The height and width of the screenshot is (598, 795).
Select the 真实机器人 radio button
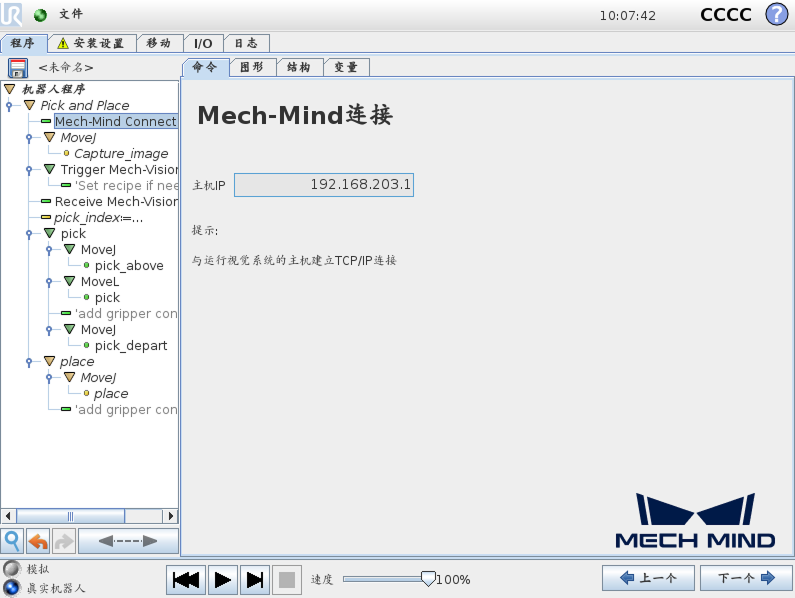click(11, 588)
